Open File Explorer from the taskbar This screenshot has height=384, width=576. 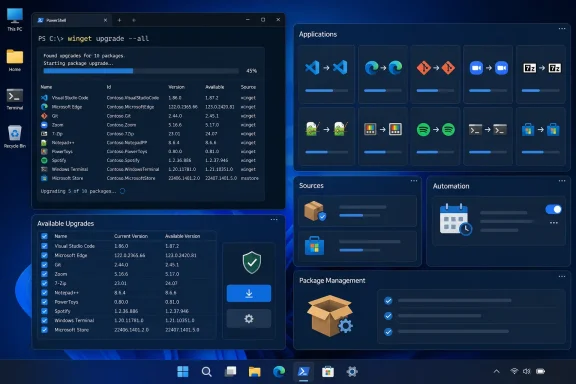(255, 372)
